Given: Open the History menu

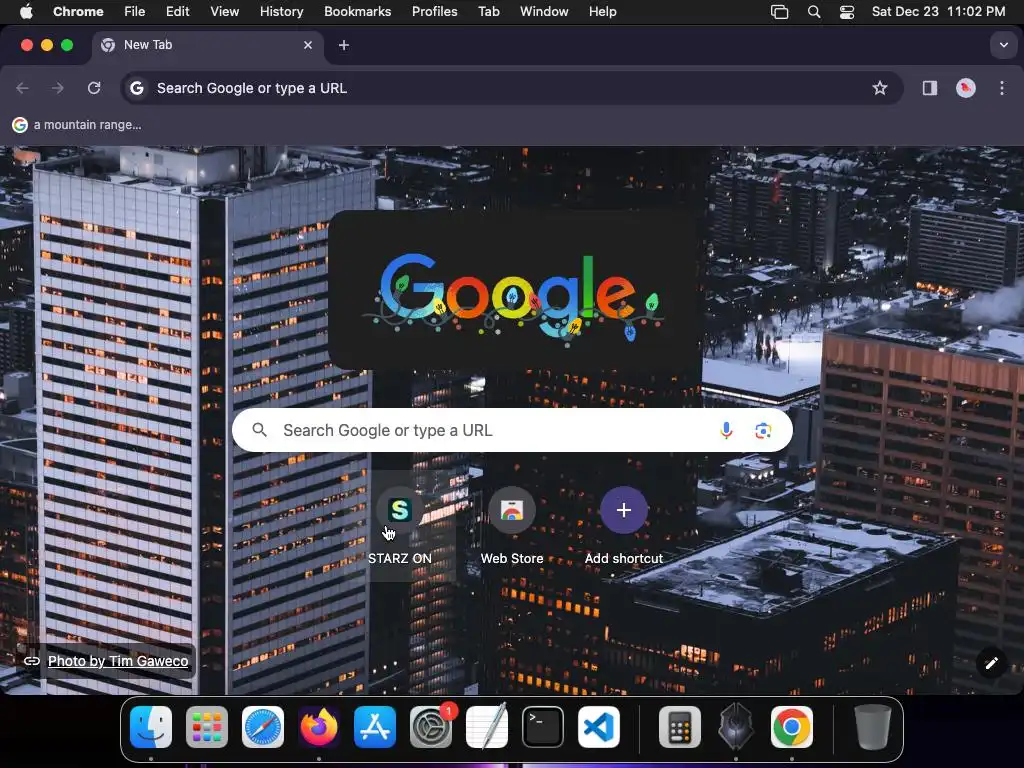Looking at the screenshot, I should 281,12.
